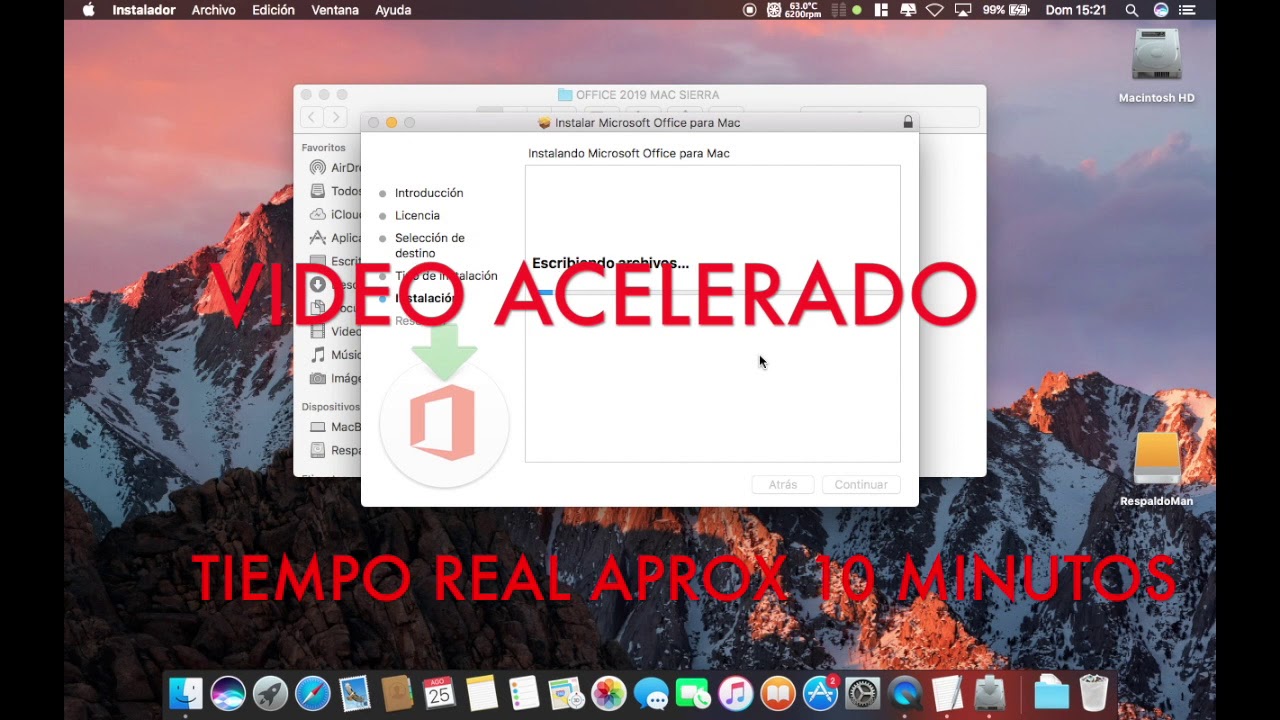Image resolution: width=1280 pixels, height=720 pixels.
Task: Select AirDrop in the Finder sidebar
Action: pos(334,168)
